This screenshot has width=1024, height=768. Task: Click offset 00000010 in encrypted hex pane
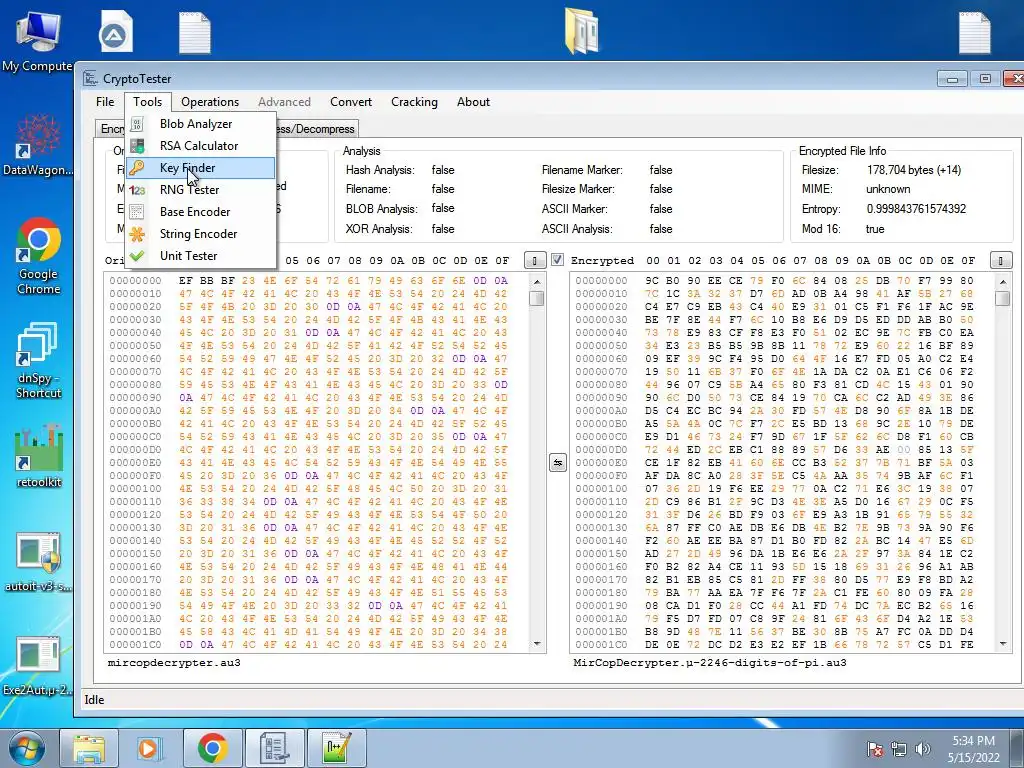pyautogui.click(x=601, y=293)
